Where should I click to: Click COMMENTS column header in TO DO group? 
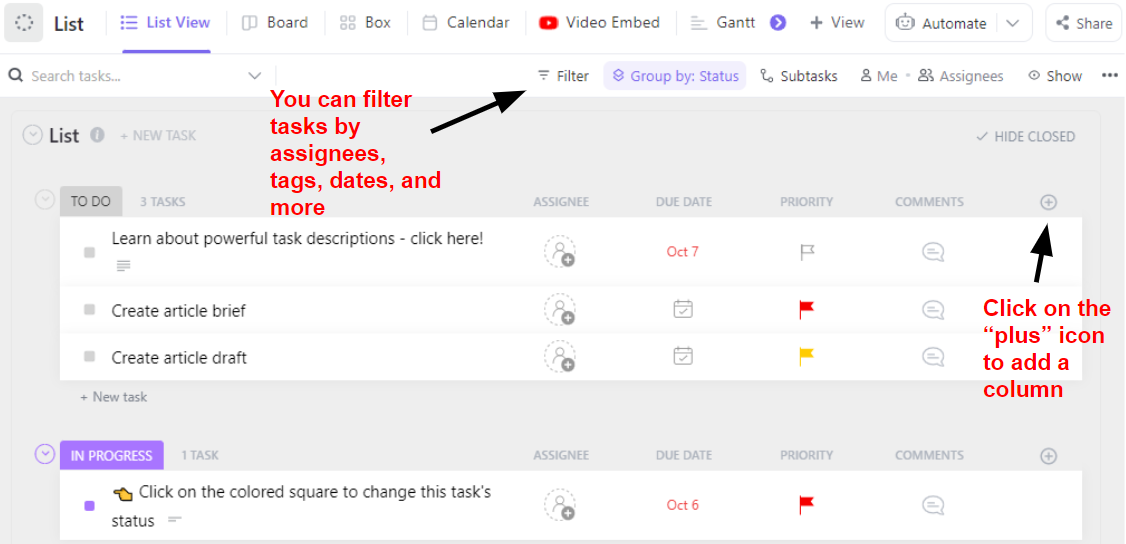click(x=929, y=202)
